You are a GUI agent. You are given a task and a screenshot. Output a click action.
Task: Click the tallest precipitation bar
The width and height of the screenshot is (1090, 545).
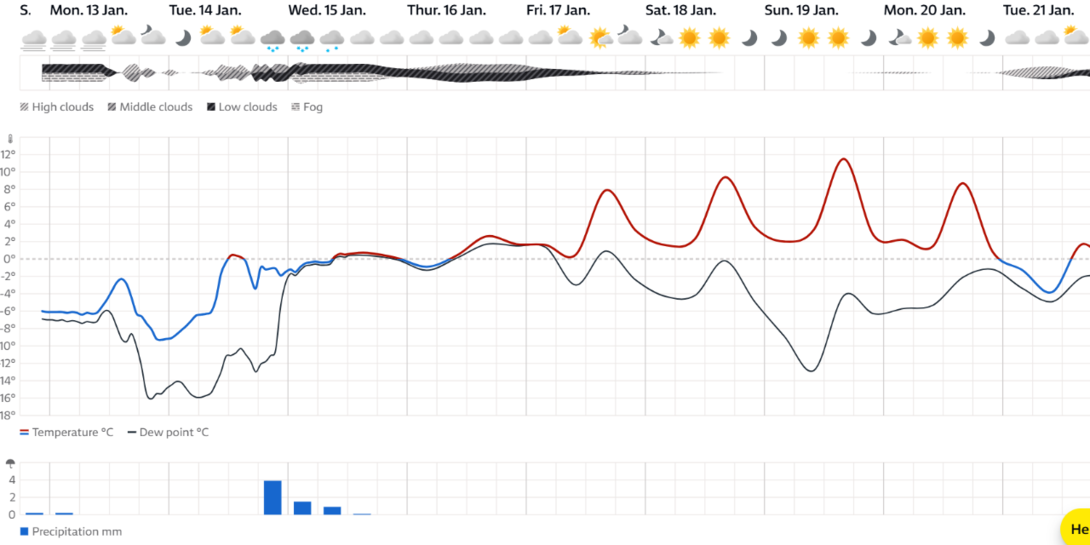point(272,498)
